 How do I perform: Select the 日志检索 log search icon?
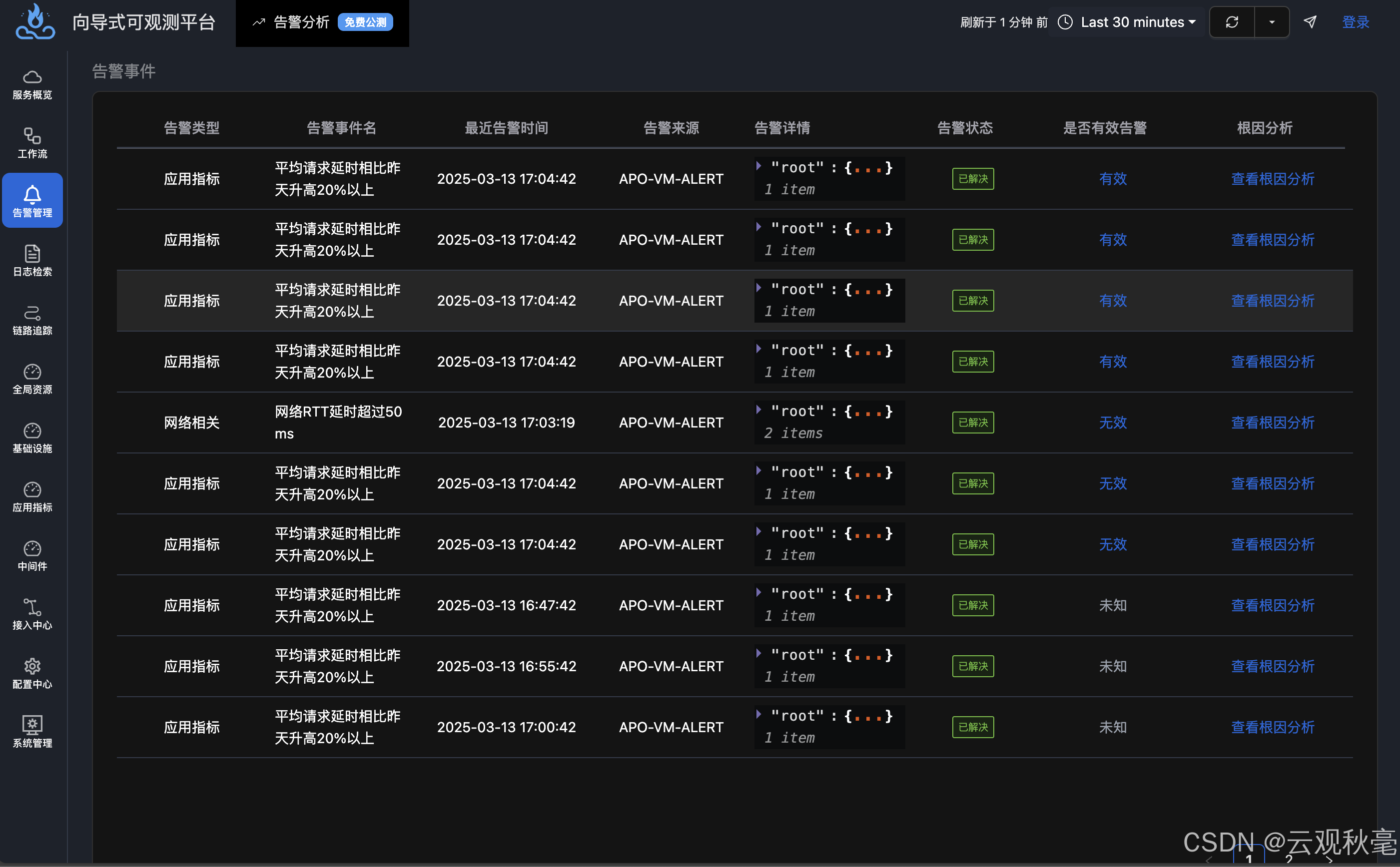pyautogui.click(x=32, y=254)
